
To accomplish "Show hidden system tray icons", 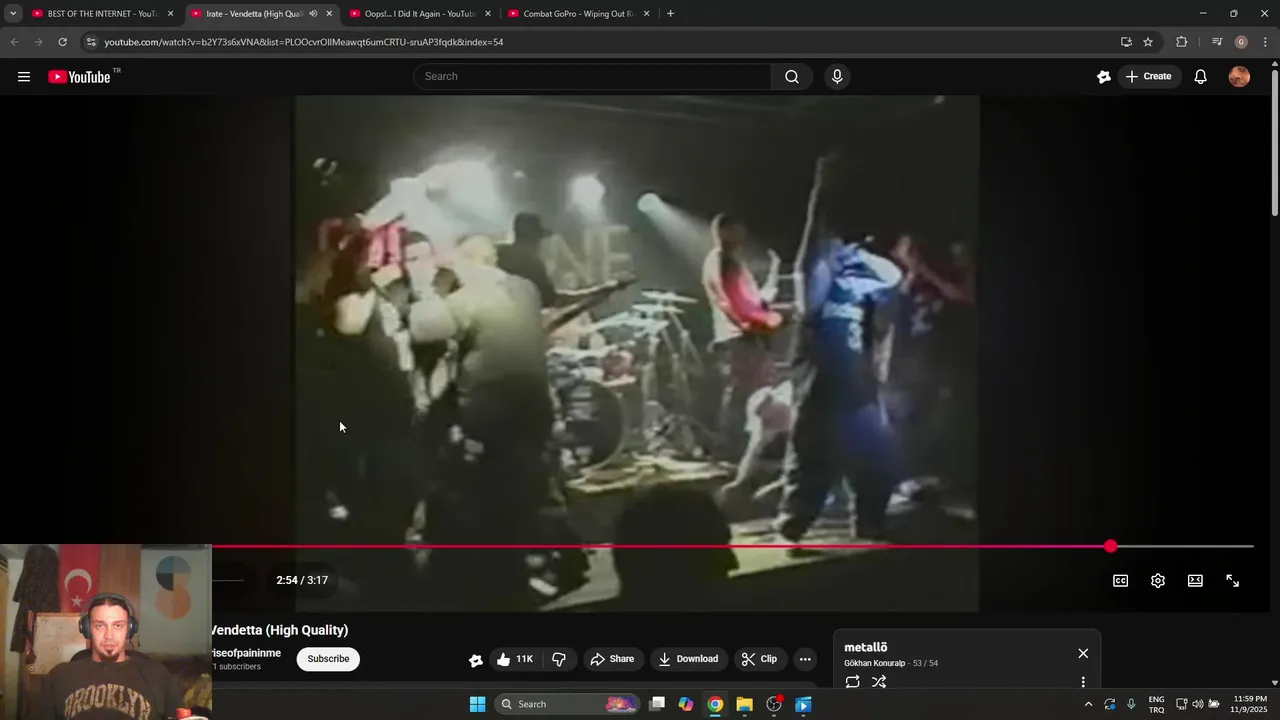I will 1089,704.
